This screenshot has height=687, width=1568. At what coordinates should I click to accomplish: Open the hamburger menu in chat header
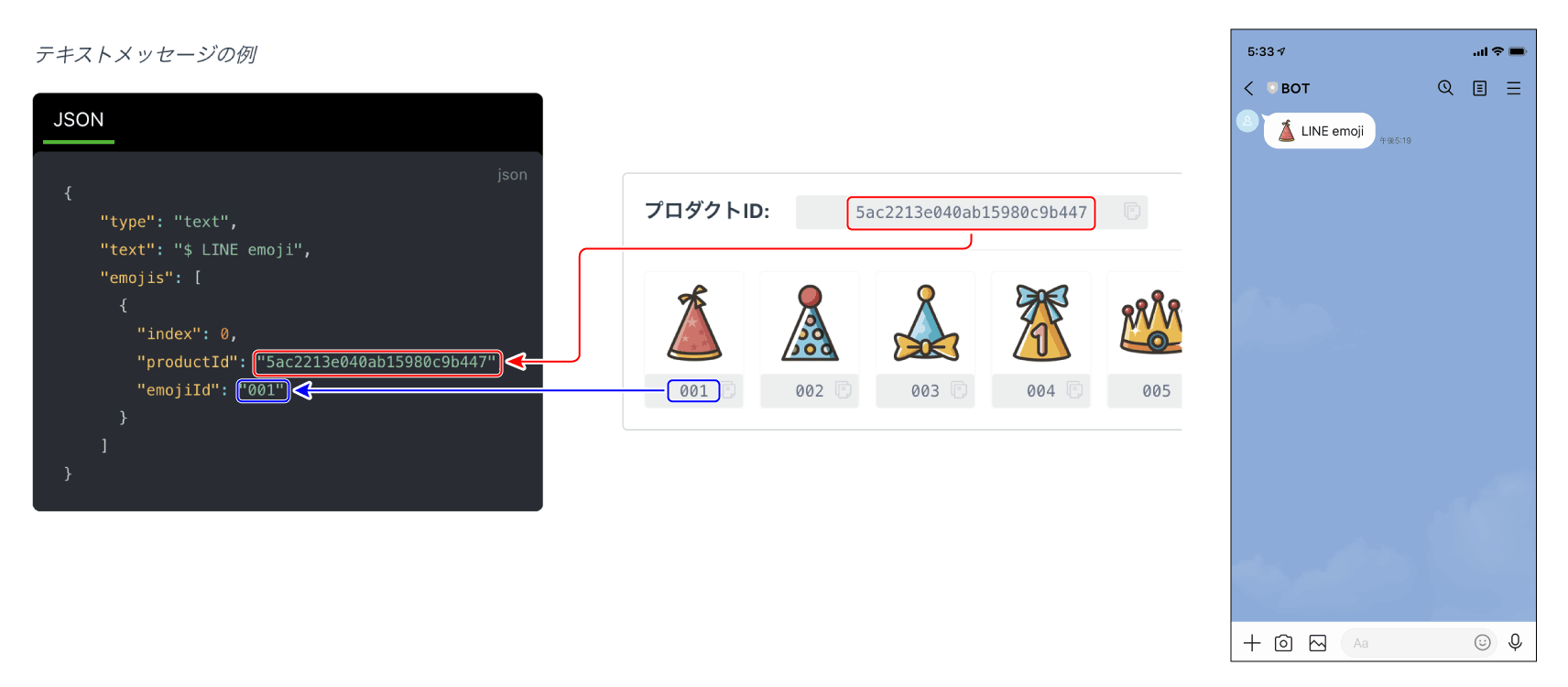1513,88
